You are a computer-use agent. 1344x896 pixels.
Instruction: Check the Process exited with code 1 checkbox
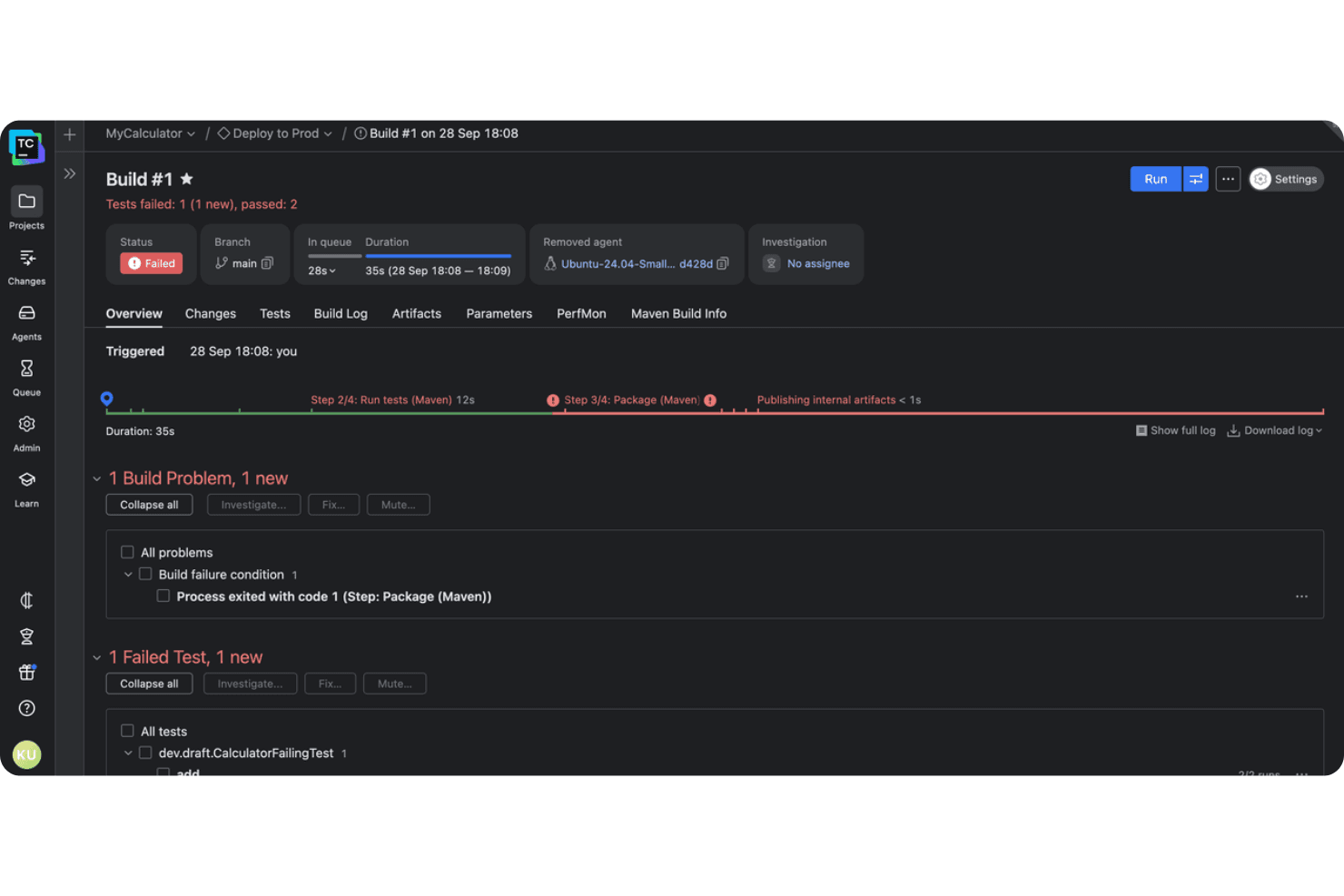[163, 596]
